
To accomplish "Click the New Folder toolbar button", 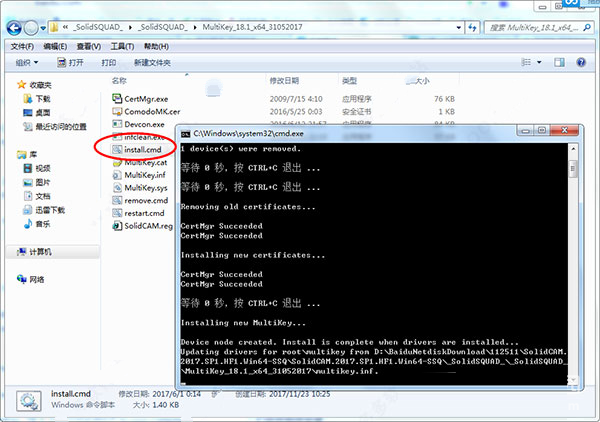I will pyautogui.click(x=152, y=62).
